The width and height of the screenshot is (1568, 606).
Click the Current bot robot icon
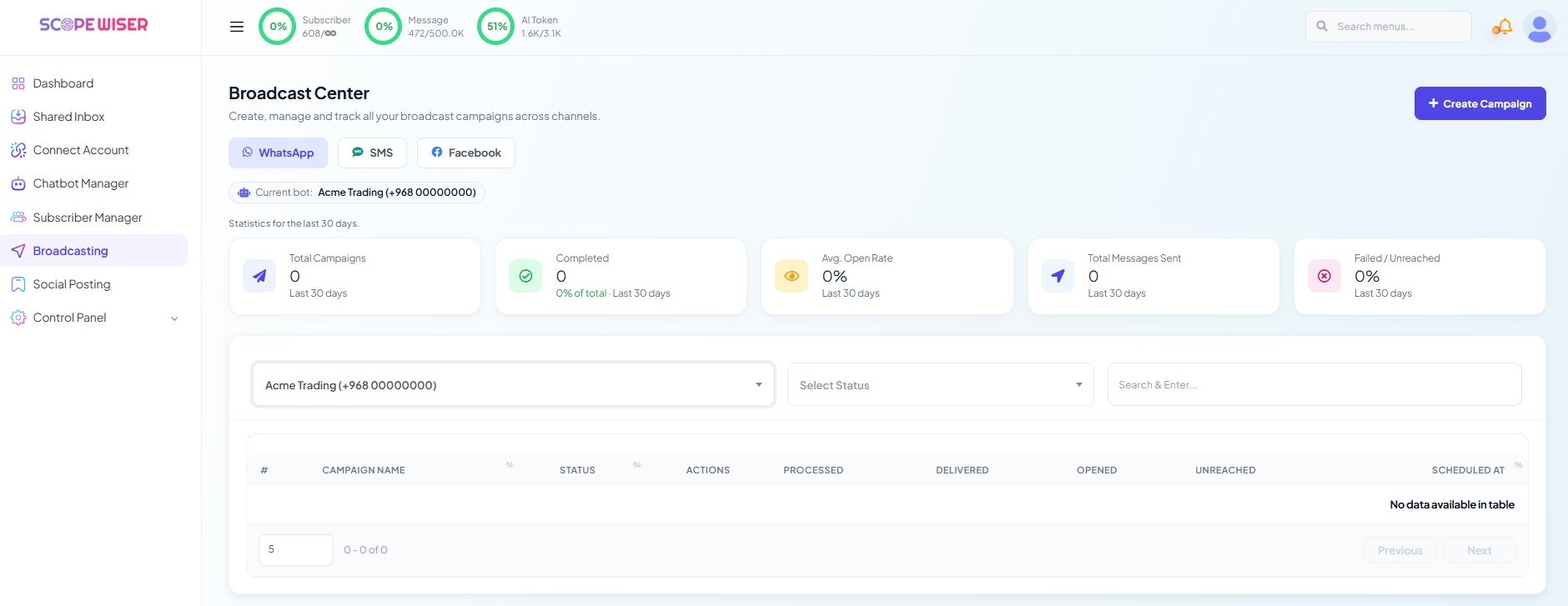click(x=244, y=193)
